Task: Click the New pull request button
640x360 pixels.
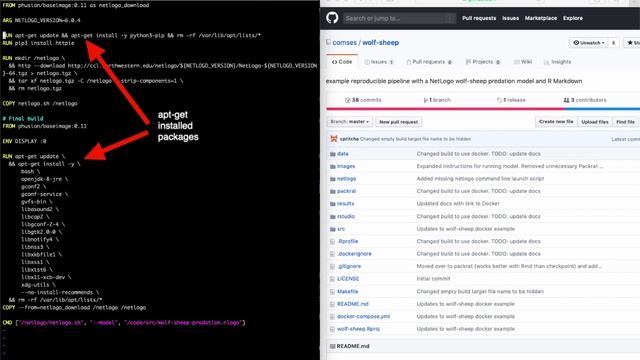Action: click(x=398, y=122)
